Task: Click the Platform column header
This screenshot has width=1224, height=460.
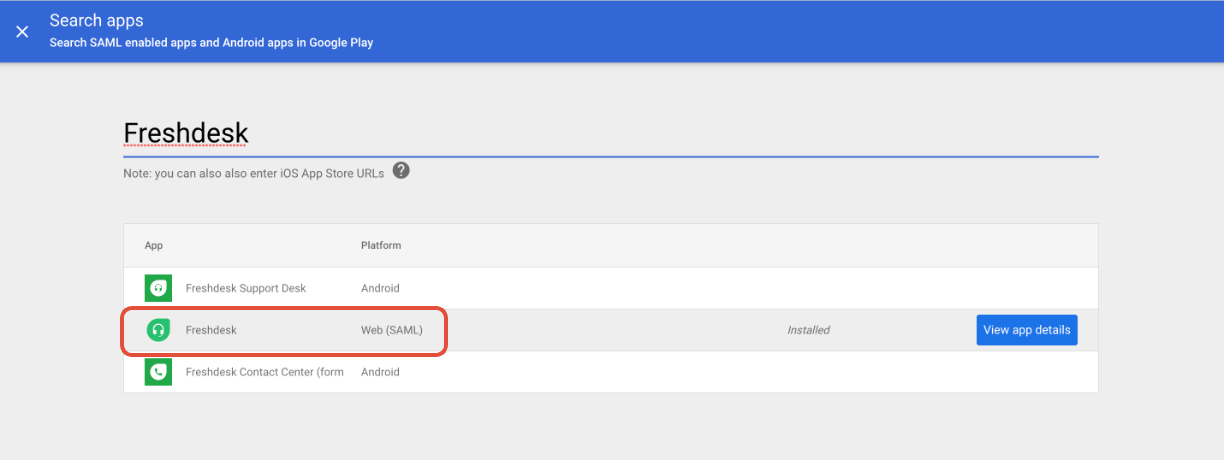Action: pyautogui.click(x=381, y=246)
